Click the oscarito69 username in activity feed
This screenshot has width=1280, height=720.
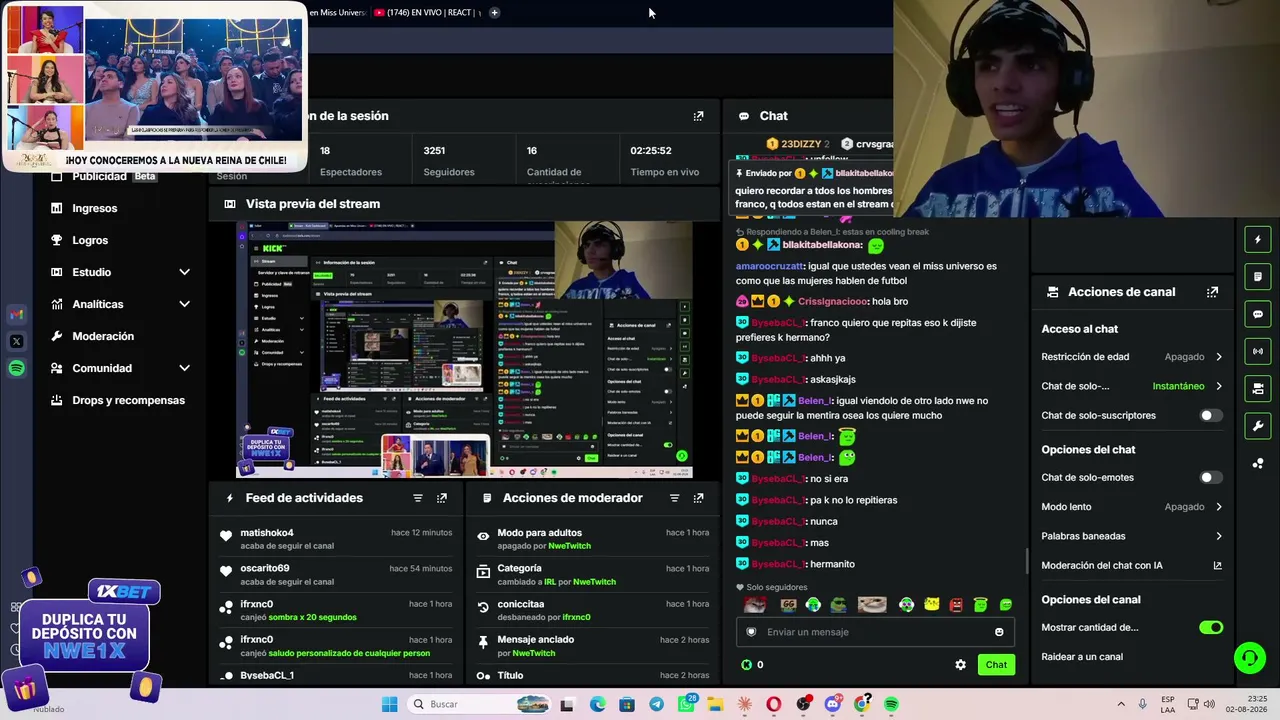[265, 568]
